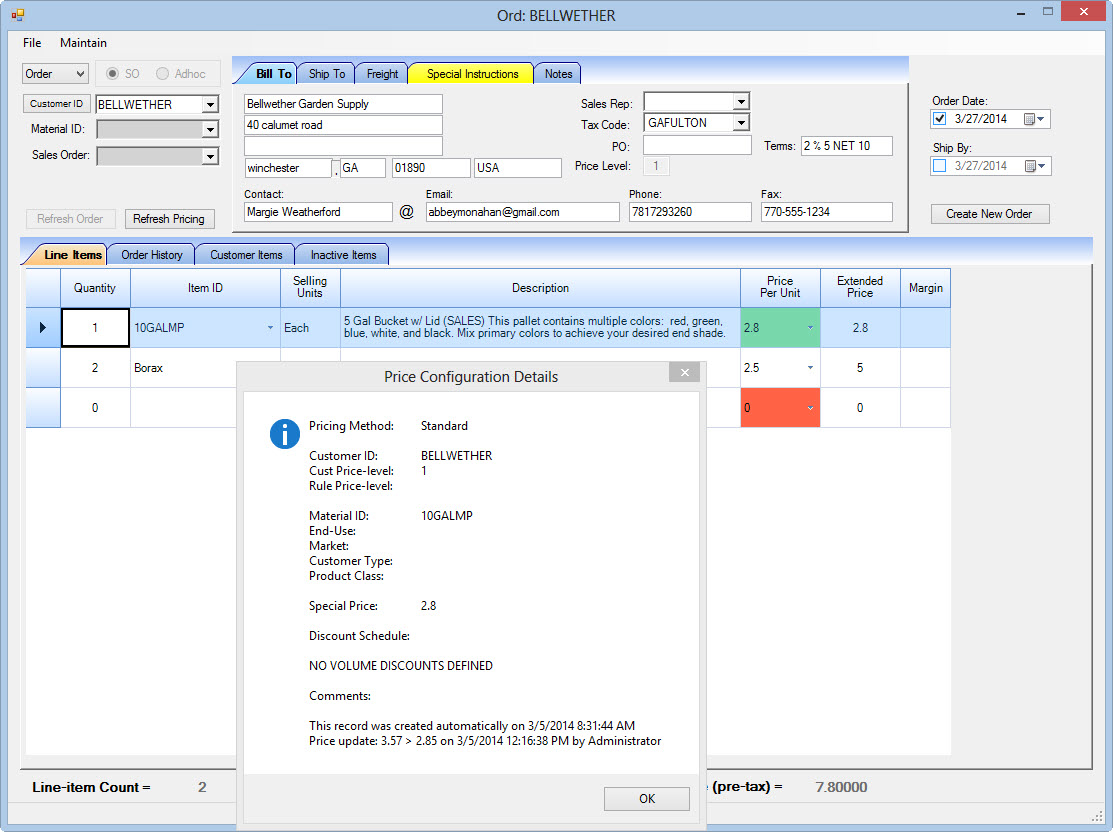This screenshot has width=1113, height=832.
Task: Switch to the Order History tab
Action: pyautogui.click(x=151, y=255)
